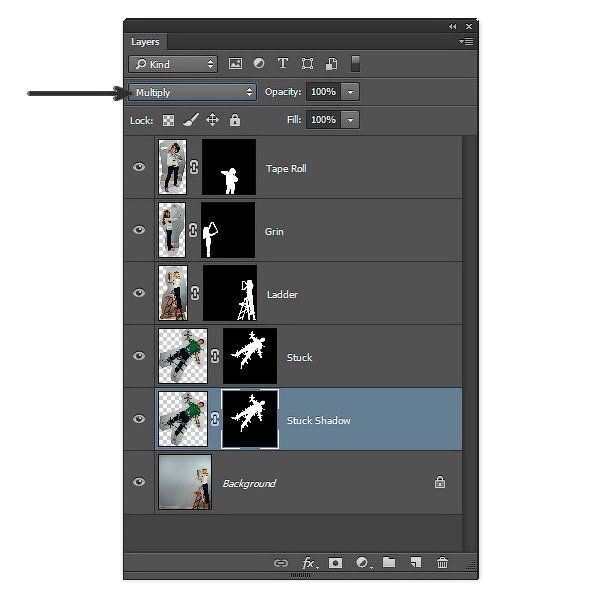
Task: Select the layer named Stuck Shadow
Action: coord(318,420)
